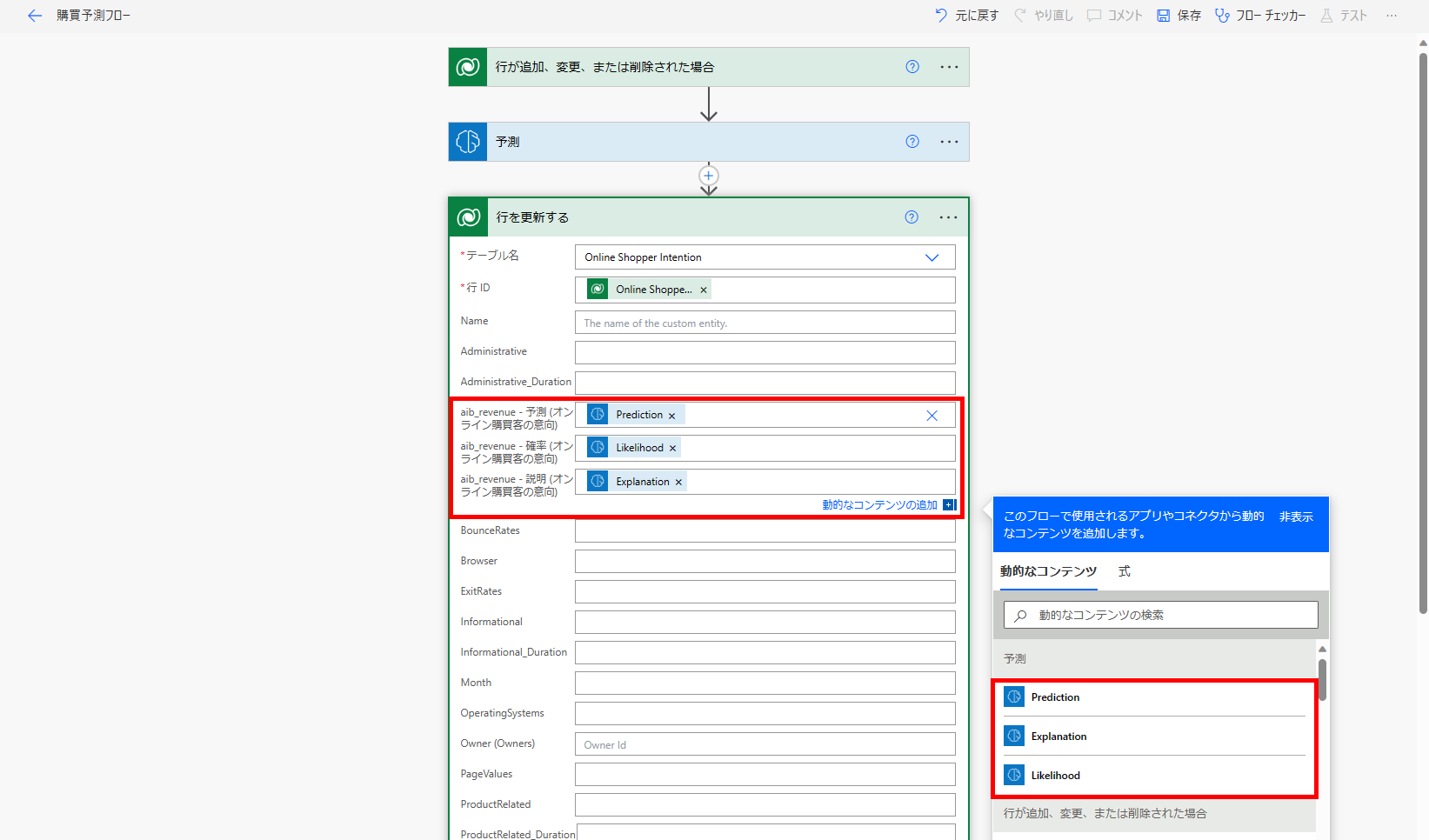Screen dimensions: 1429x840
Task: Click the AI Builder icon on 予測 step
Action: [x=468, y=142]
